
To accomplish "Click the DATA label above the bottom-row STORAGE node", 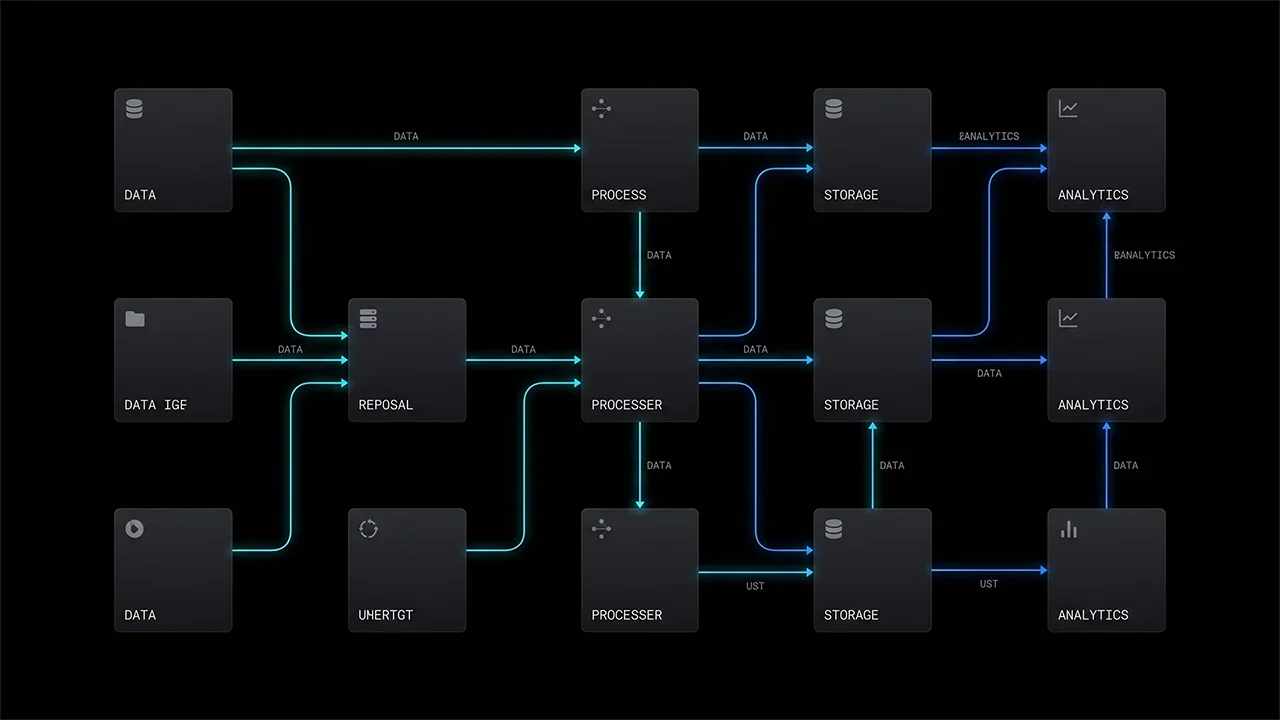I will tap(892, 465).
